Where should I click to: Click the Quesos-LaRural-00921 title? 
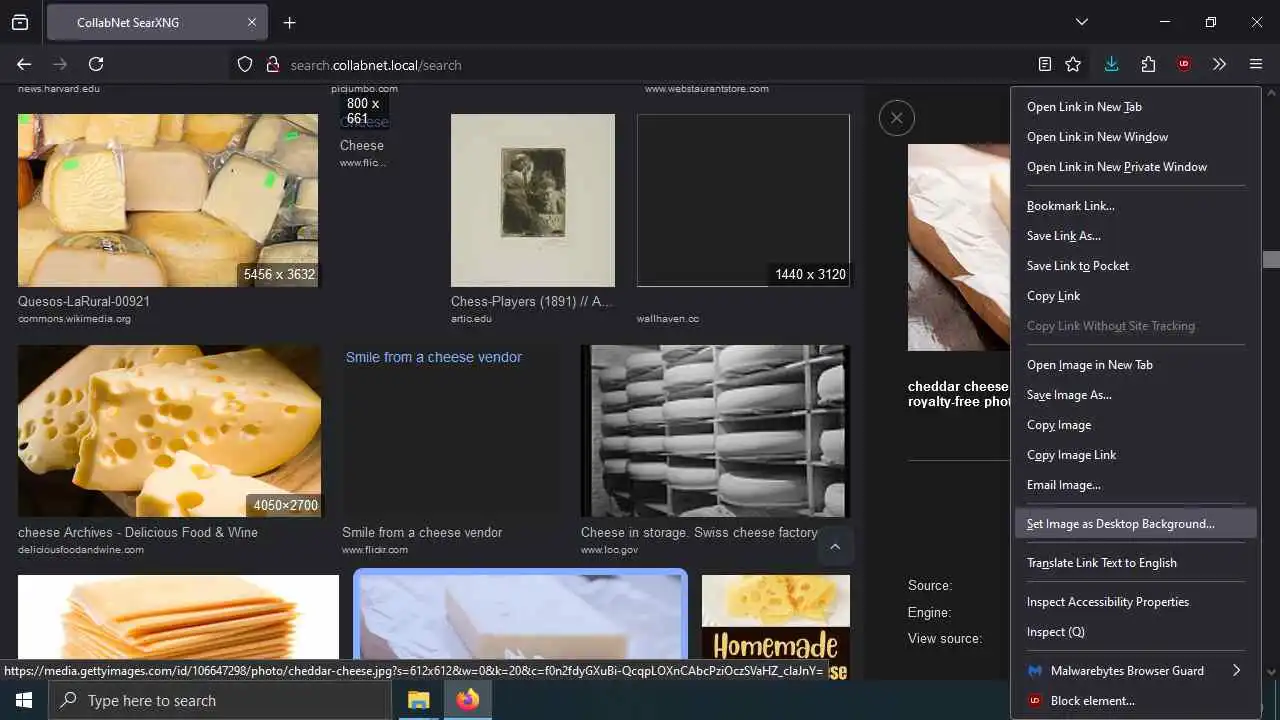click(84, 301)
